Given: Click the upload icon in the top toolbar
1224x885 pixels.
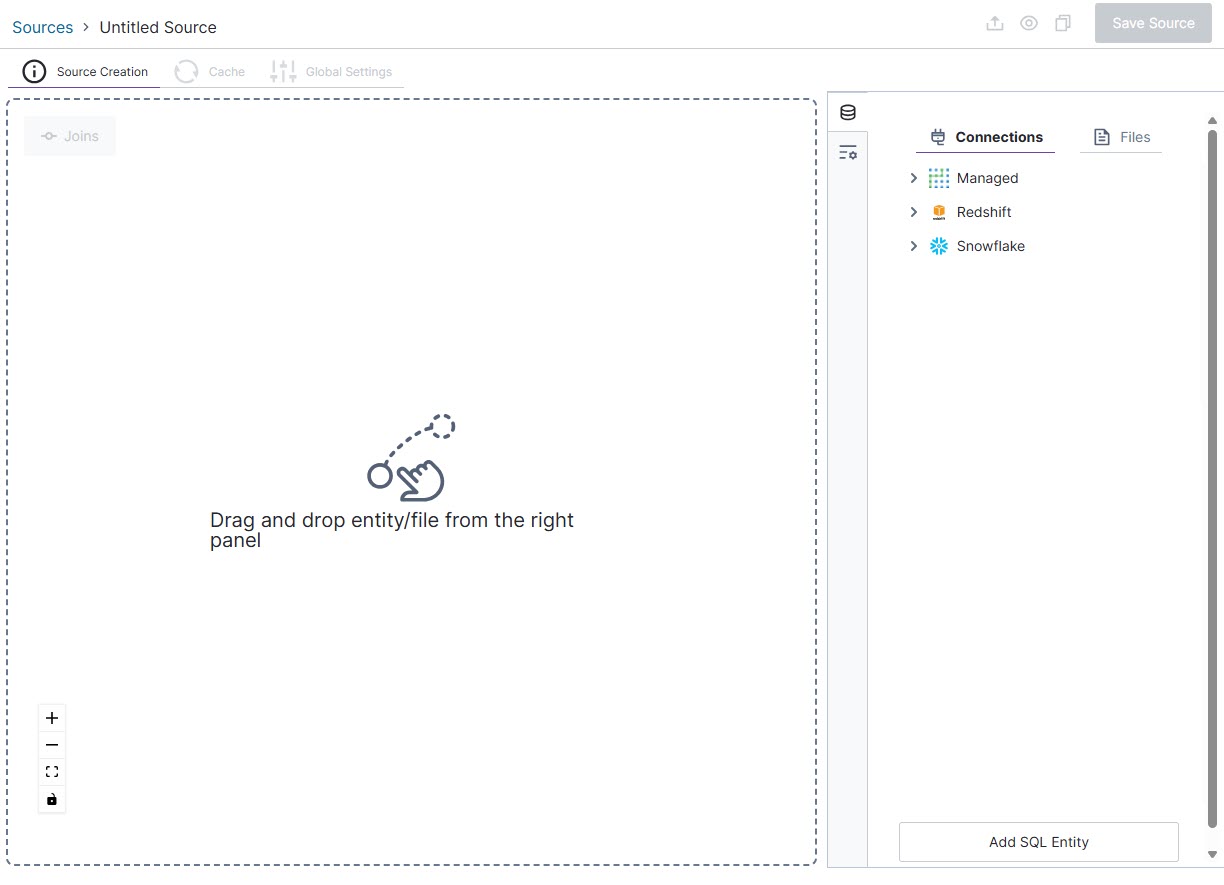Looking at the screenshot, I should point(995,22).
